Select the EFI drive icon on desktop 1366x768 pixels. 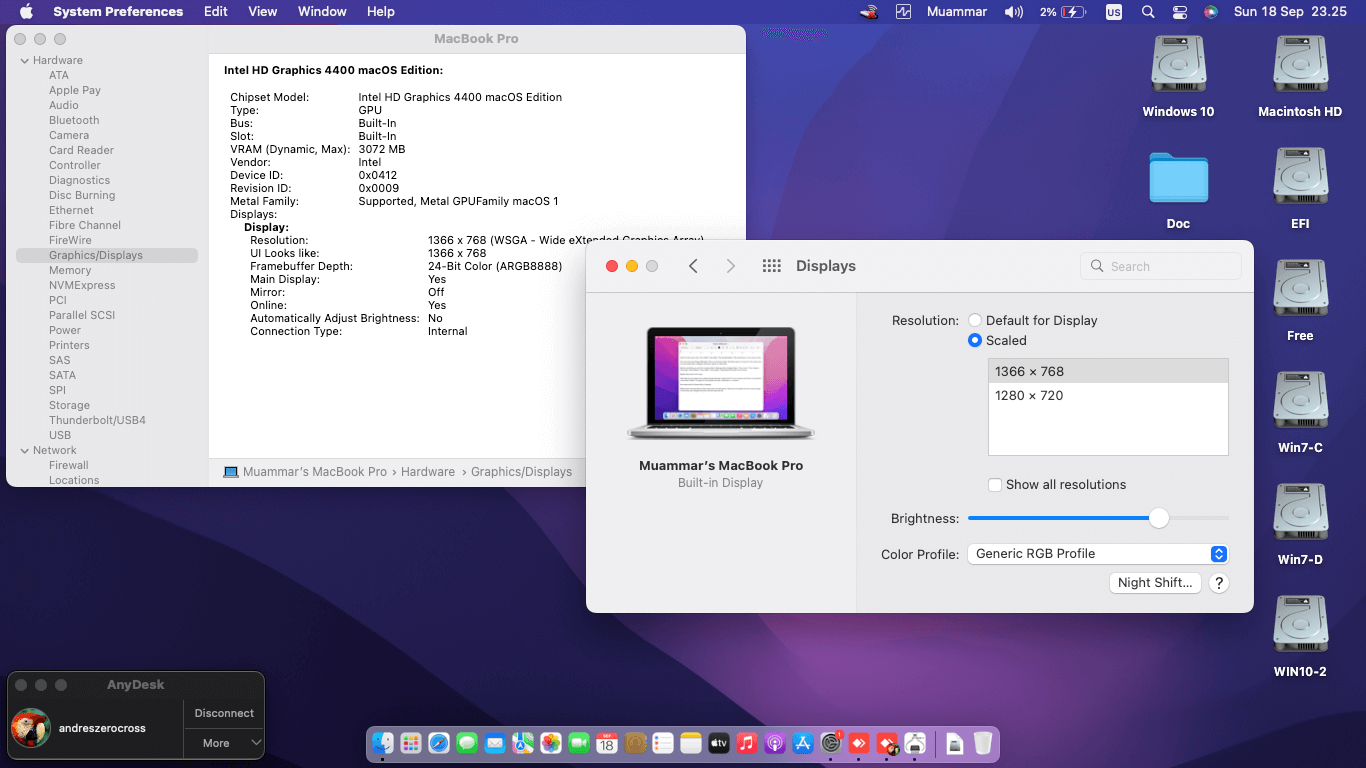click(x=1300, y=178)
